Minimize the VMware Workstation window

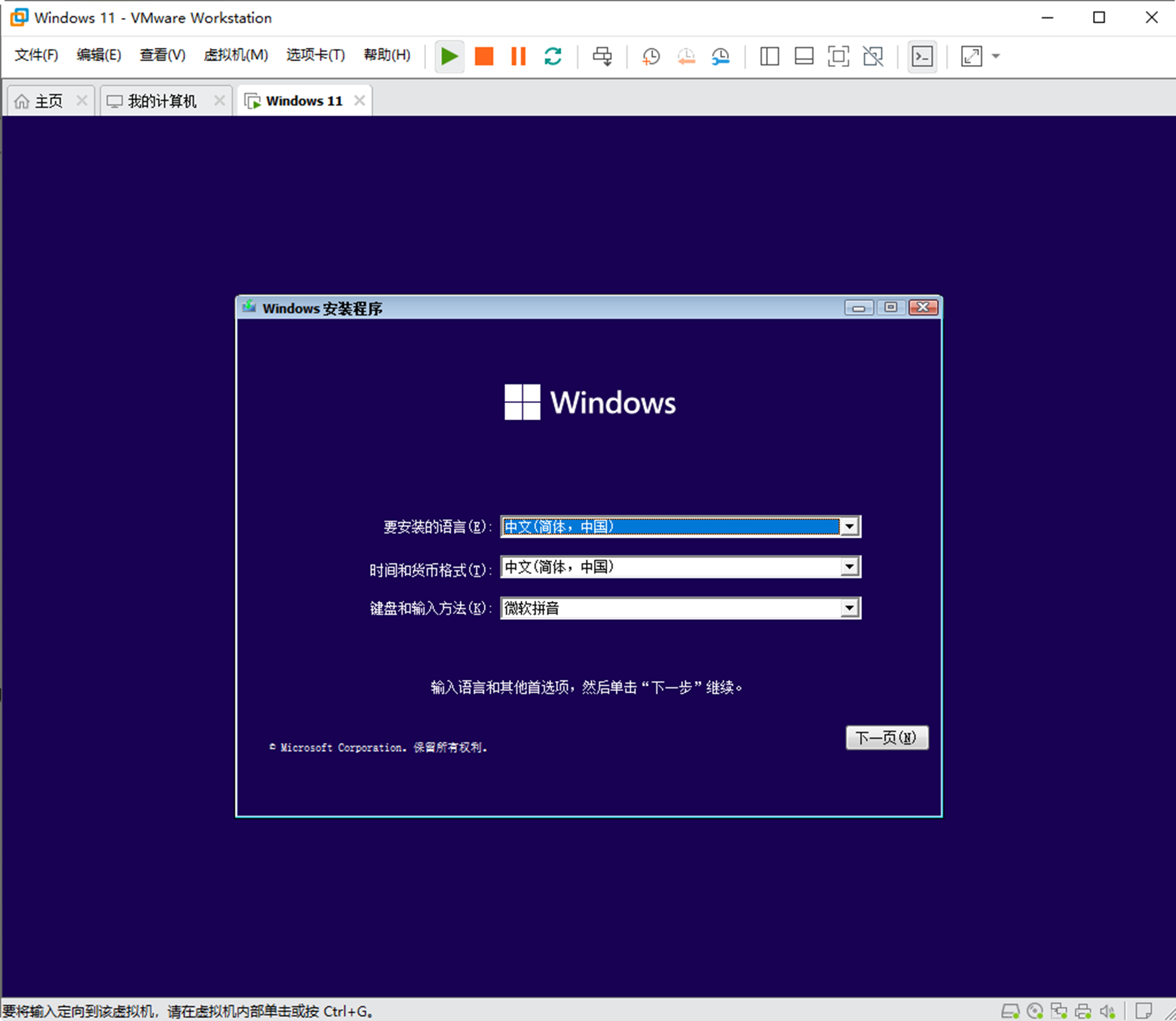point(1047,18)
